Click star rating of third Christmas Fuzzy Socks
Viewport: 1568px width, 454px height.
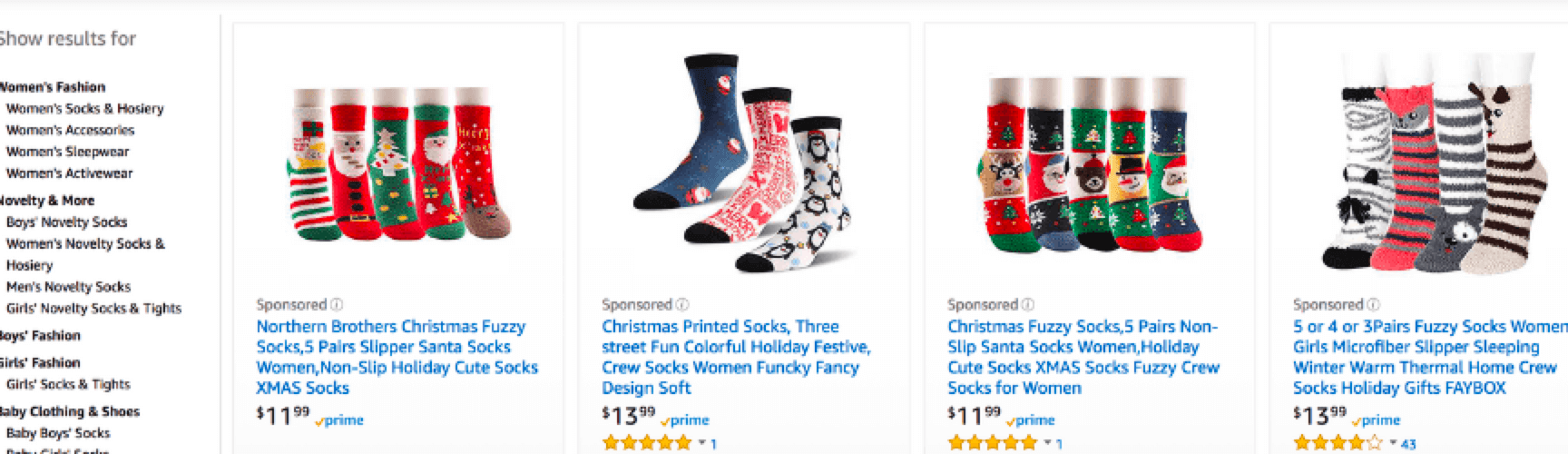[992, 443]
